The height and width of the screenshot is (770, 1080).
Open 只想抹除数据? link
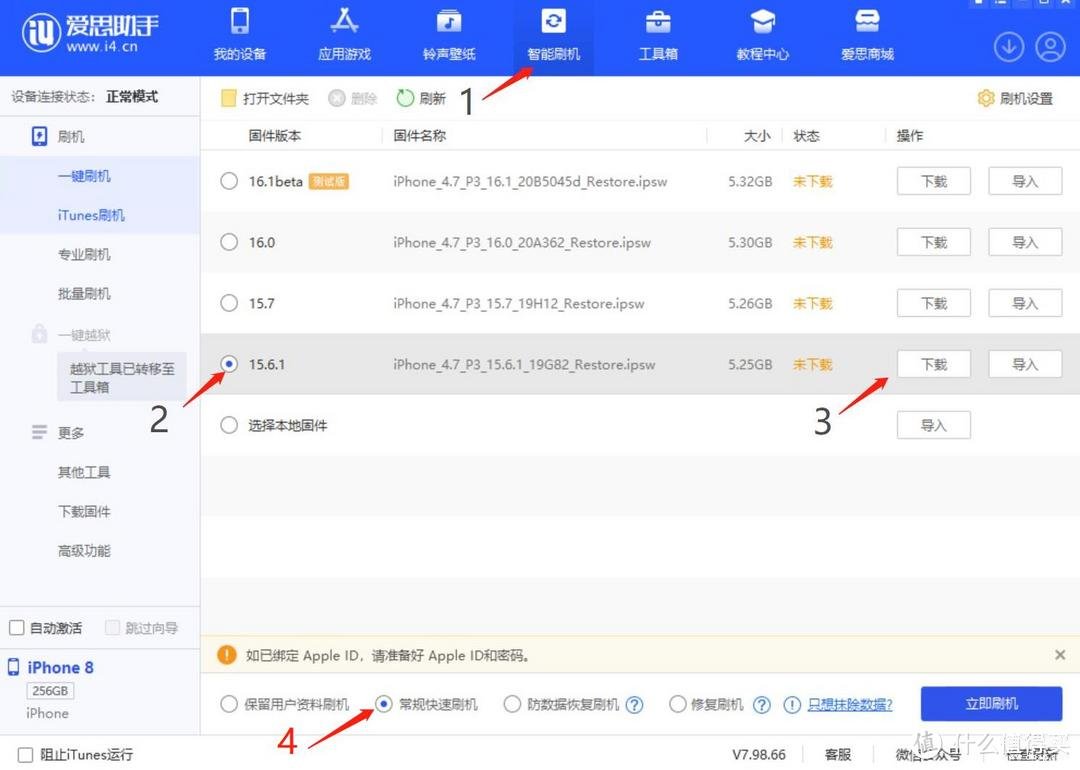click(x=850, y=705)
